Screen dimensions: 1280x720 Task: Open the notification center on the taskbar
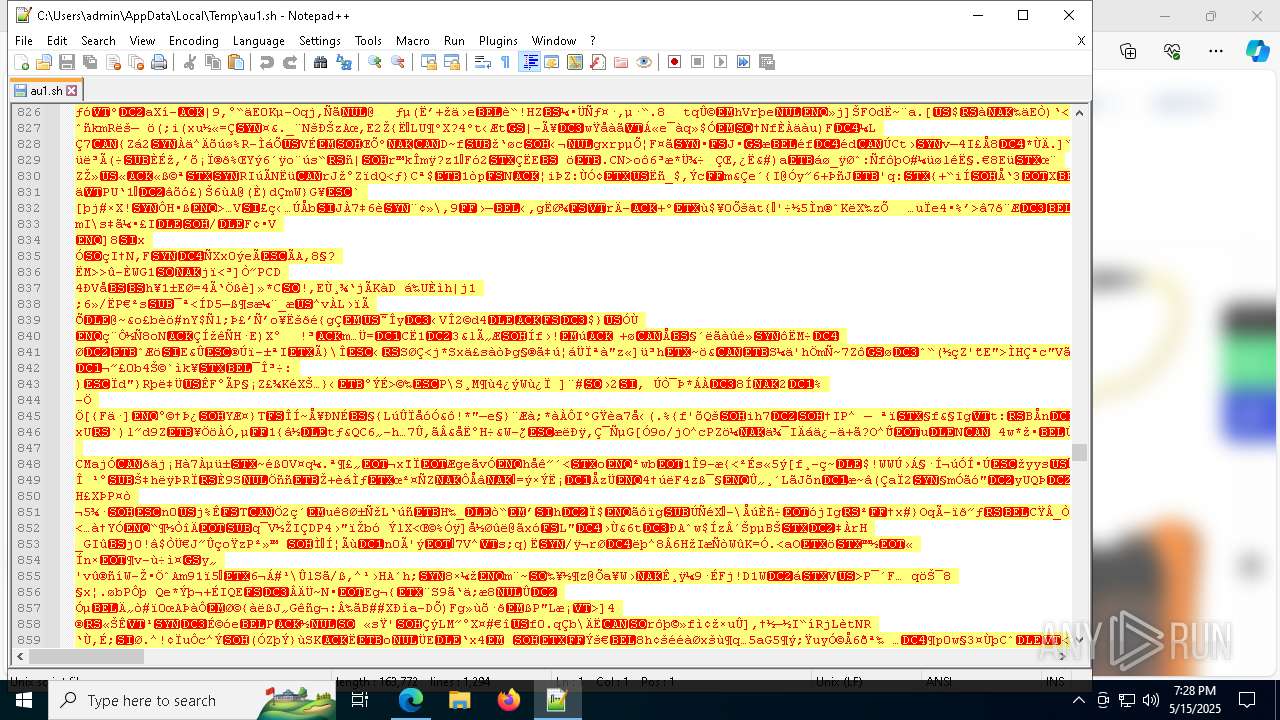click(1247, 700)
